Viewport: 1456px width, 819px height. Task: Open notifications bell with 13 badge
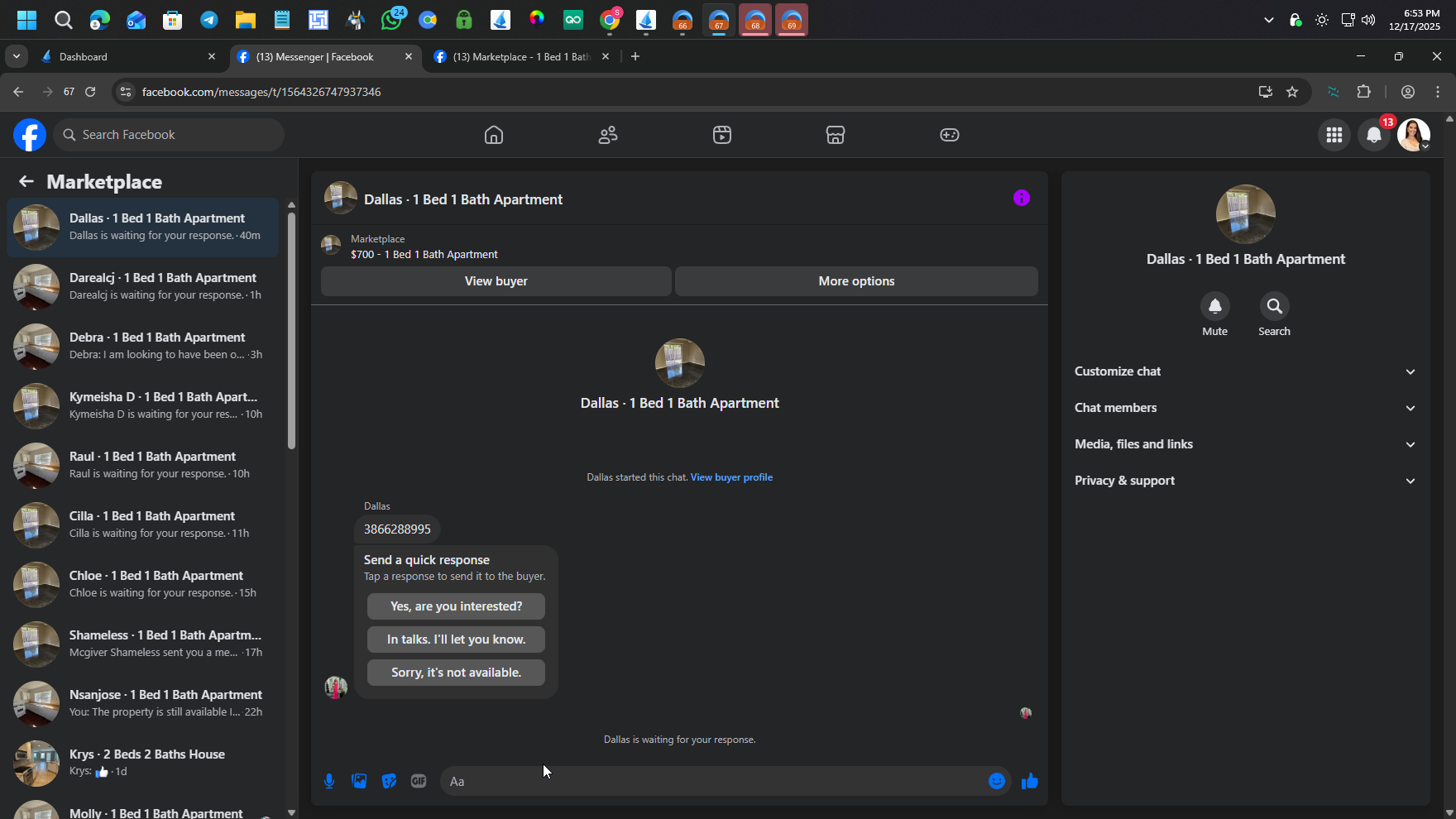coord(1374,135)
